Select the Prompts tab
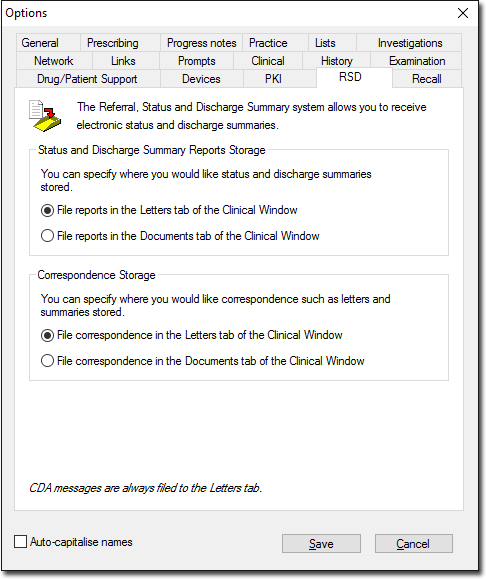The image size is (486, 579). pyautogui.click(x=196, y=61)
